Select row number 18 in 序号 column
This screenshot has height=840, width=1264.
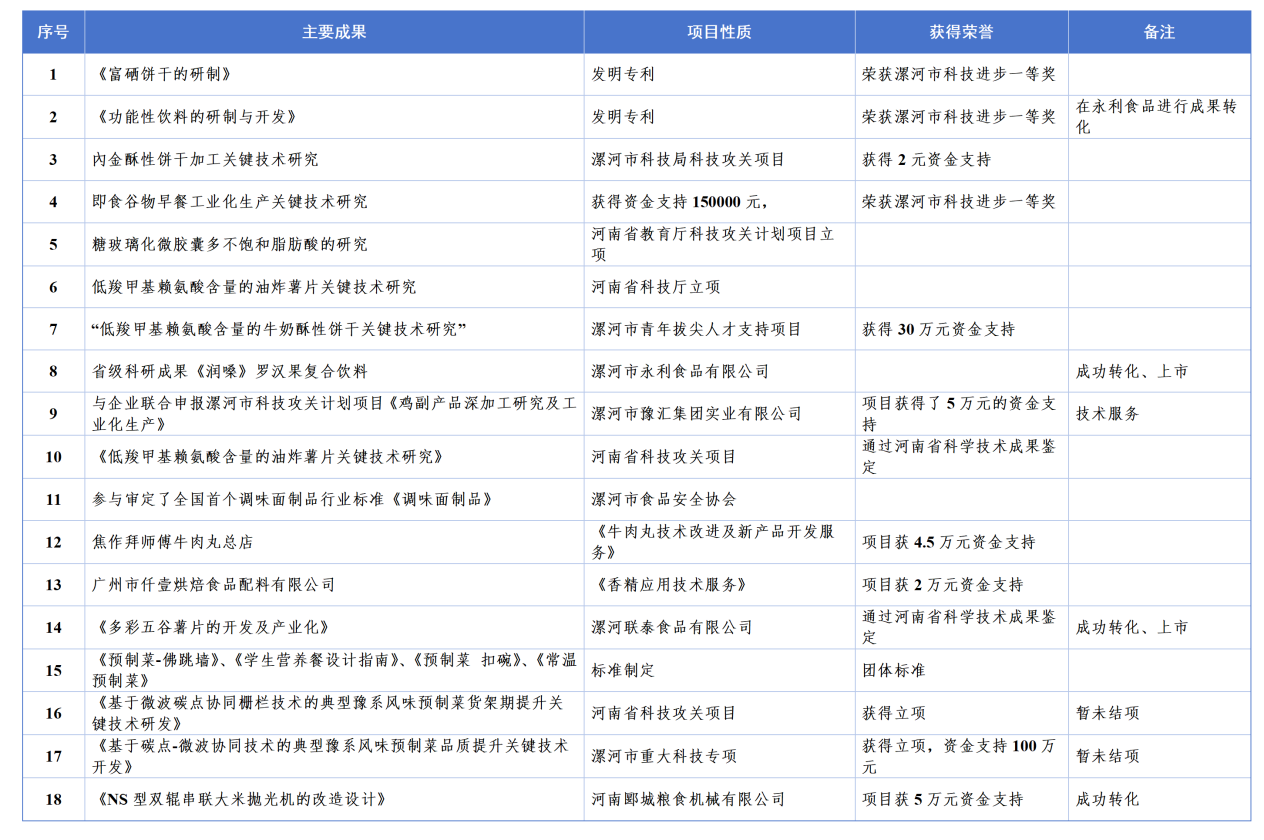(x=53, y=800)
